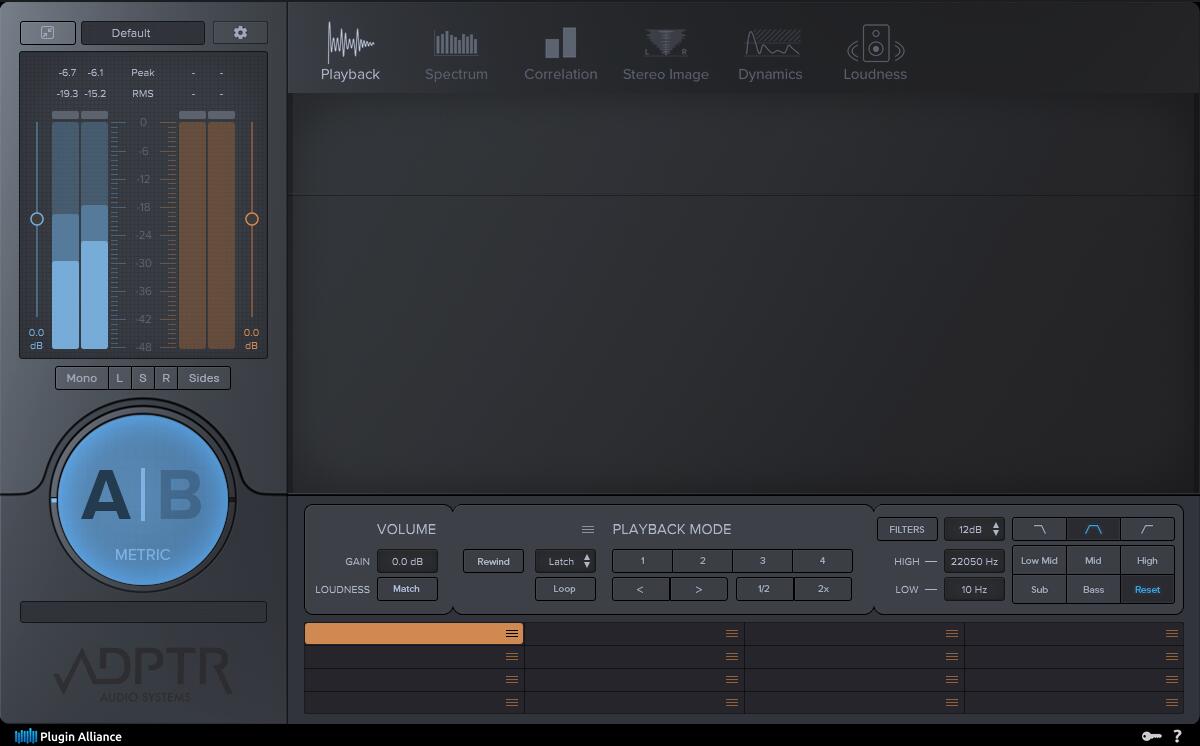Click the large A|B switch button
This screenshot has width=1200, height=746.
143,498
